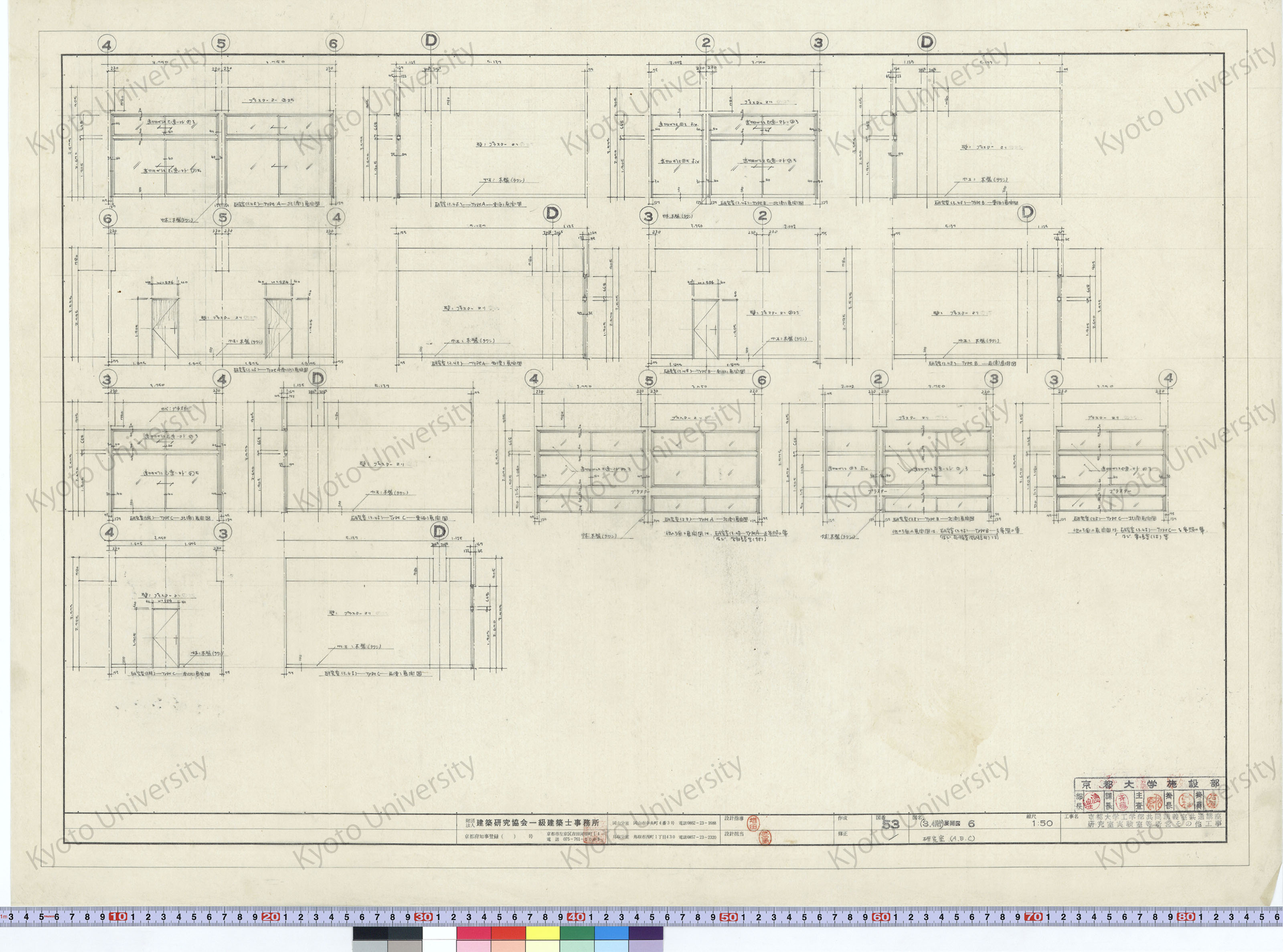1283x952 pixels.
Task: Click the 建築研究協会一級建築士事務所 firm name
Action: (x=538, y=823)
